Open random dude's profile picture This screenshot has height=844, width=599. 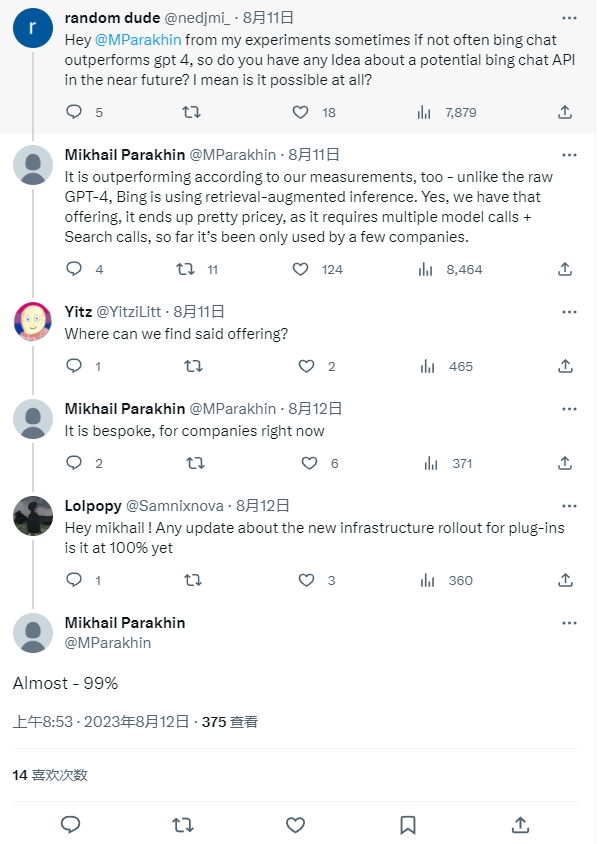pos(32,27)
